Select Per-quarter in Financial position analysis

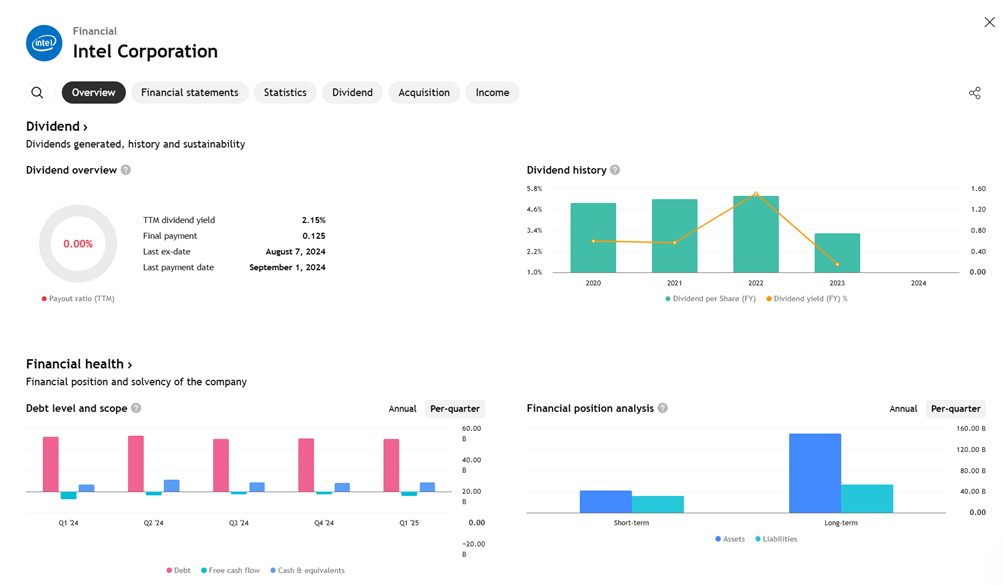point(956,409)
